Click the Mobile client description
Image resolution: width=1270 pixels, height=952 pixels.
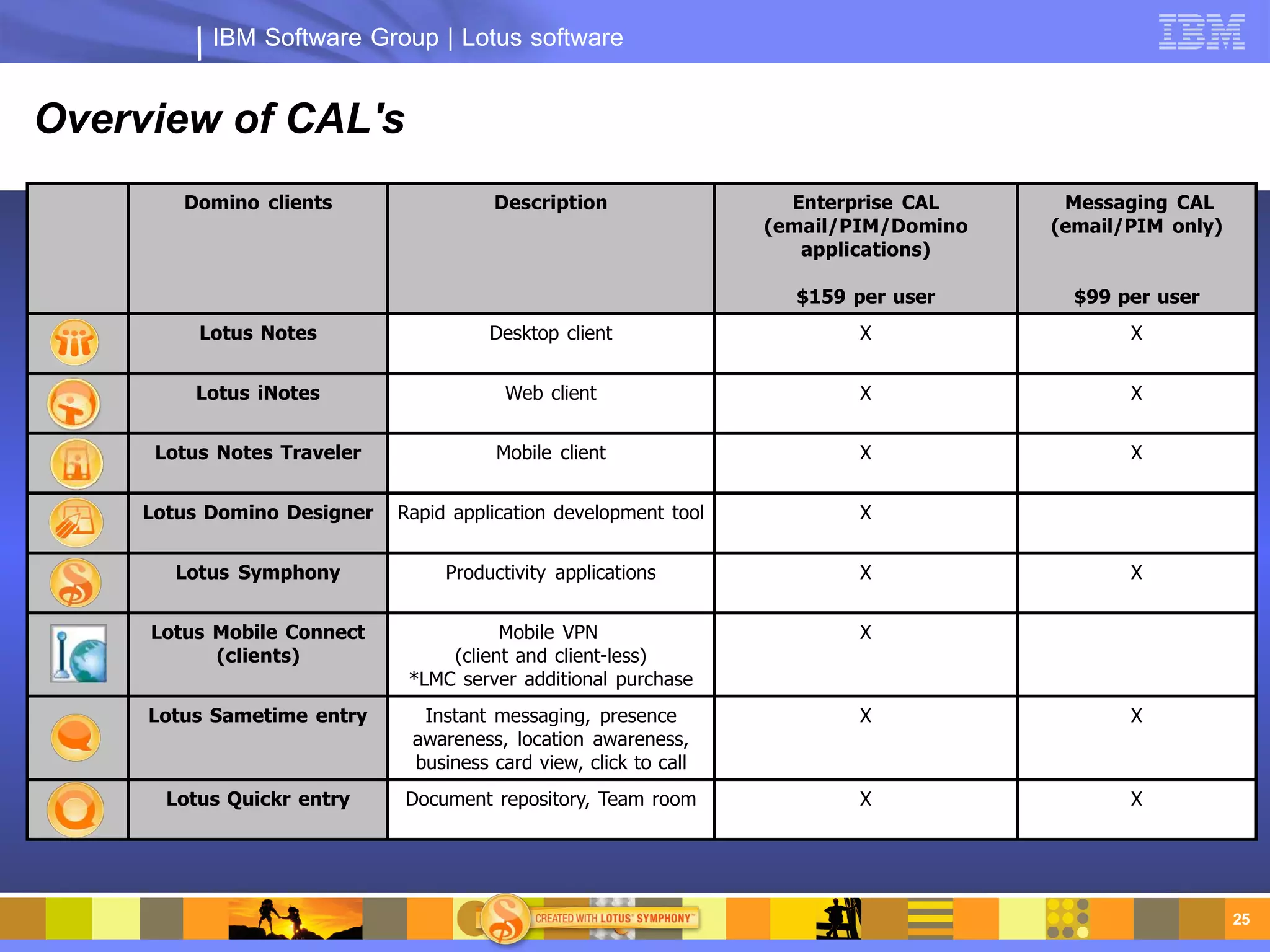tap(551, 452)
